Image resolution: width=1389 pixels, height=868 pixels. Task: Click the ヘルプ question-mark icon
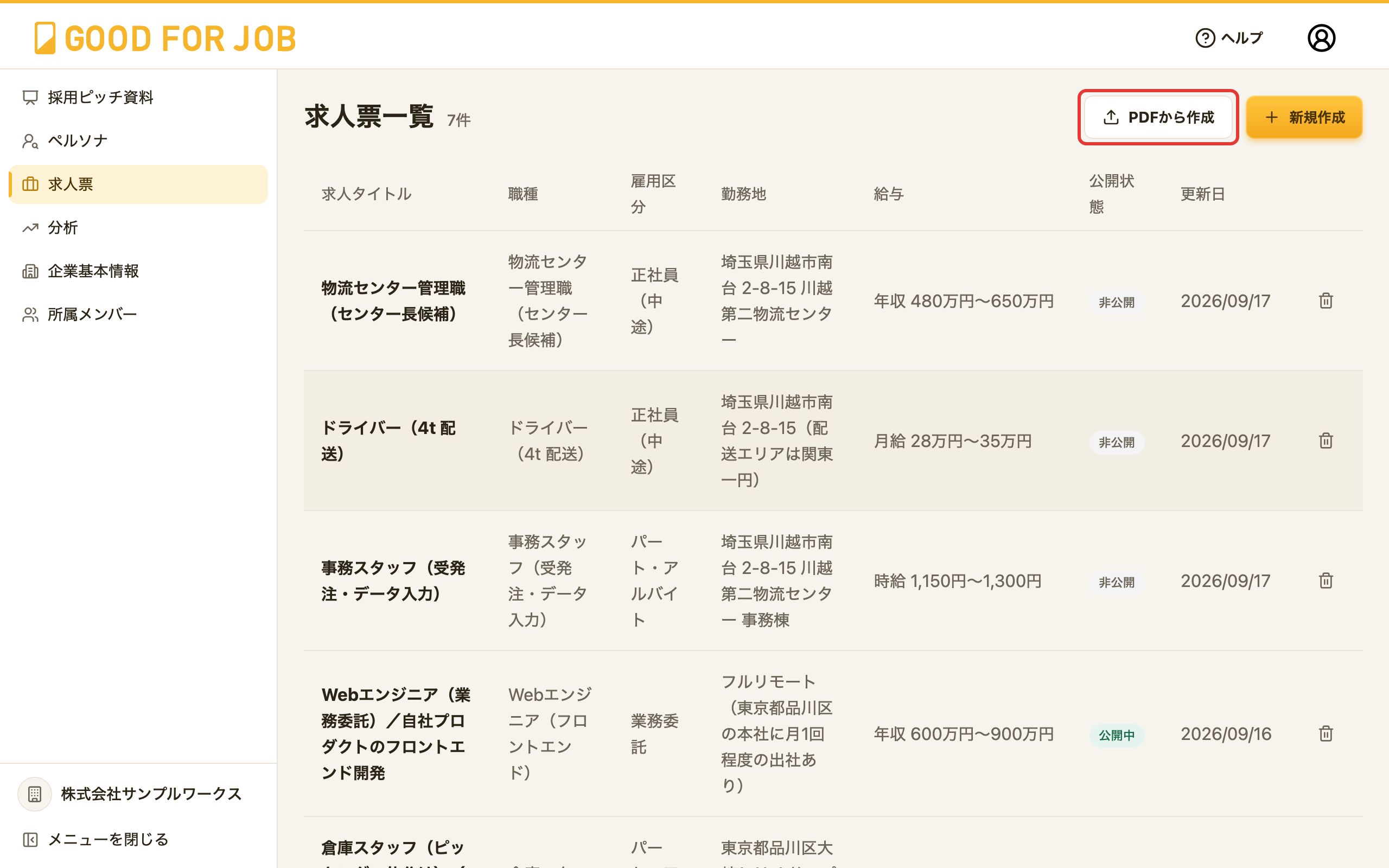click(1205, 38)
